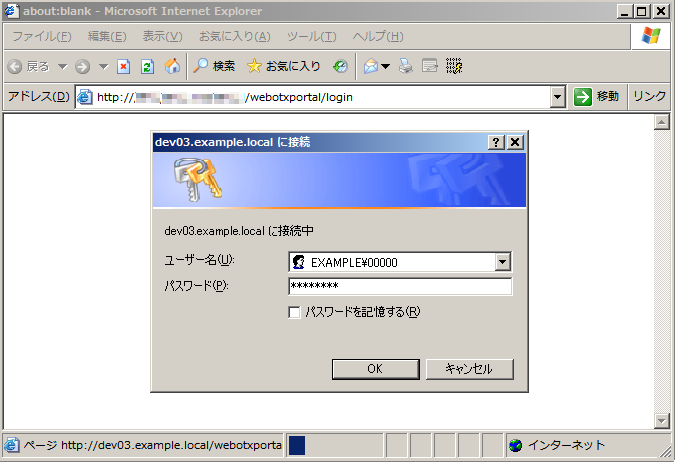Click the パスワード password field
The width and height of the screenshot is (675, 462).
400,286
